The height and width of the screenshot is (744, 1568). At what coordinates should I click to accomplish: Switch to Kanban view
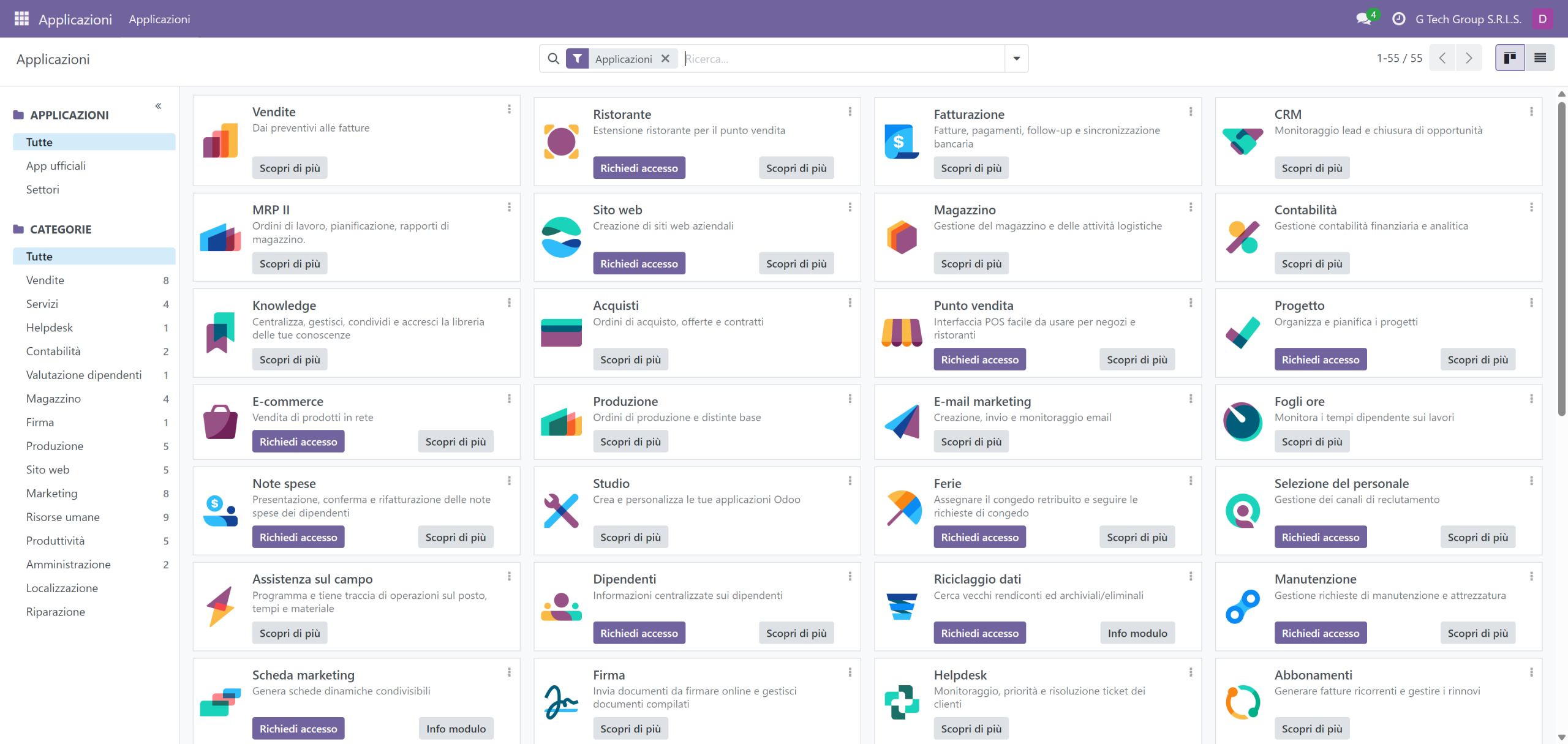(x=1510, y=58)
